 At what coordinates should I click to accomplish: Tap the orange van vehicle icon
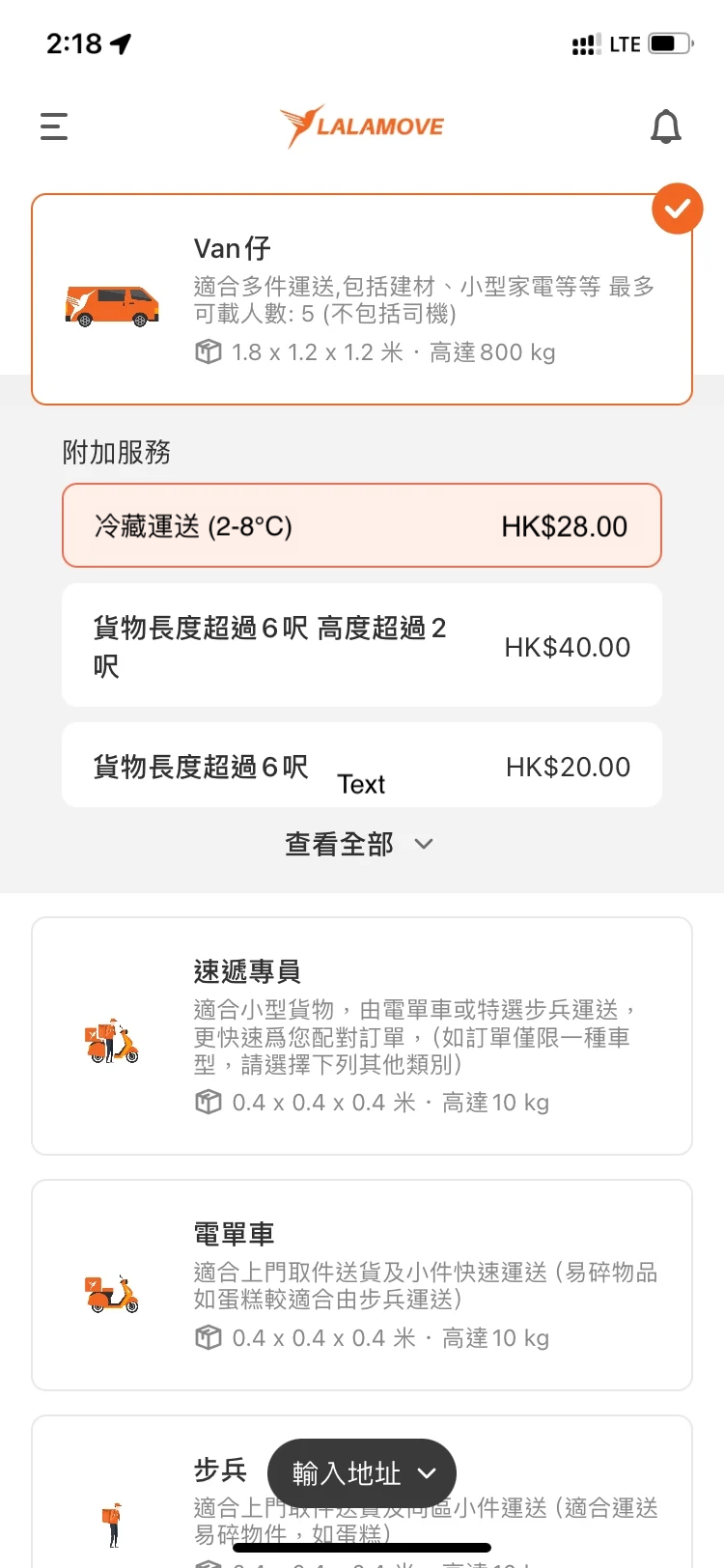112,305
